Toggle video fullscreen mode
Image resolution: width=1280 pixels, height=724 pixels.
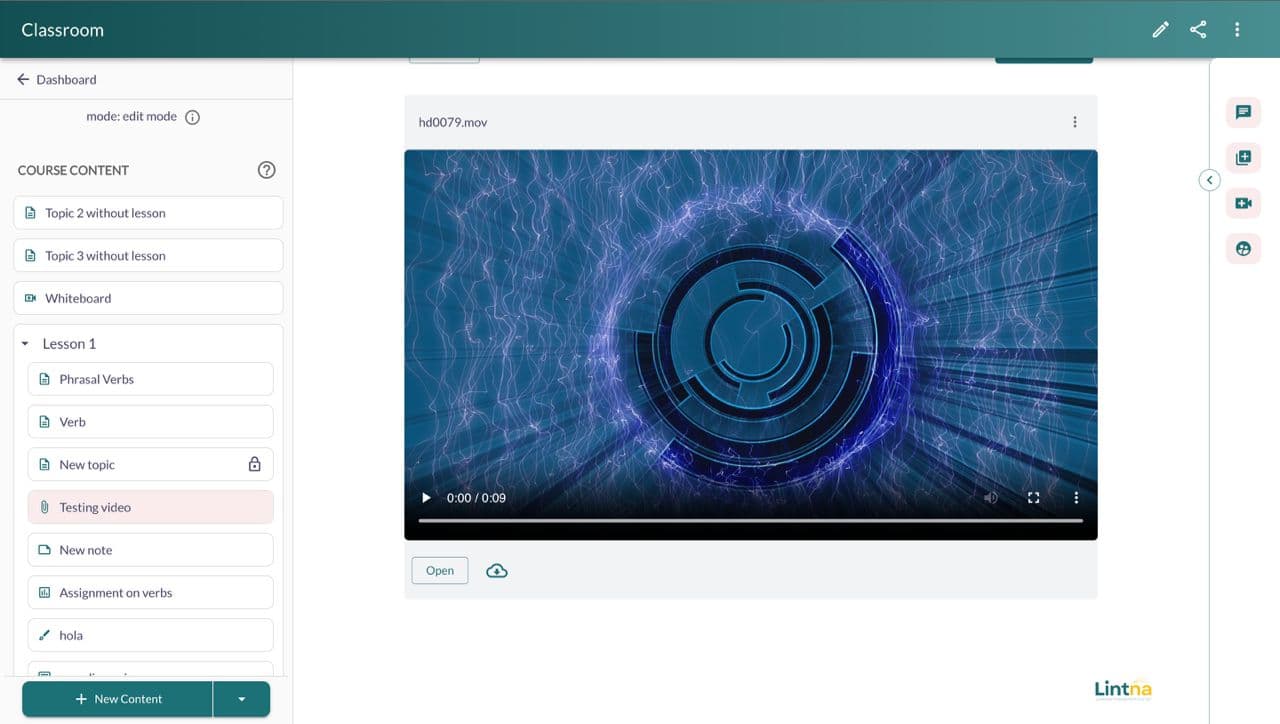click(x=1034, y=498)
